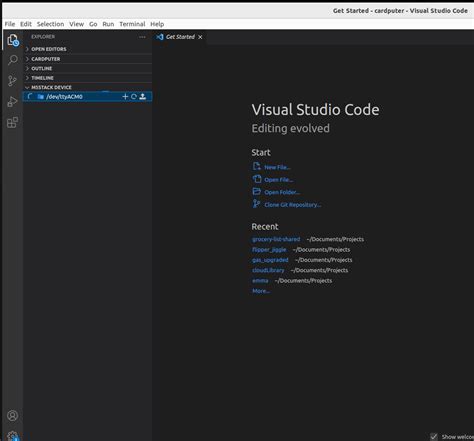The width and height of the screenshot is (474, 441).
Task: Open recent project flipper_jiggle
Action: click(269, 250)
